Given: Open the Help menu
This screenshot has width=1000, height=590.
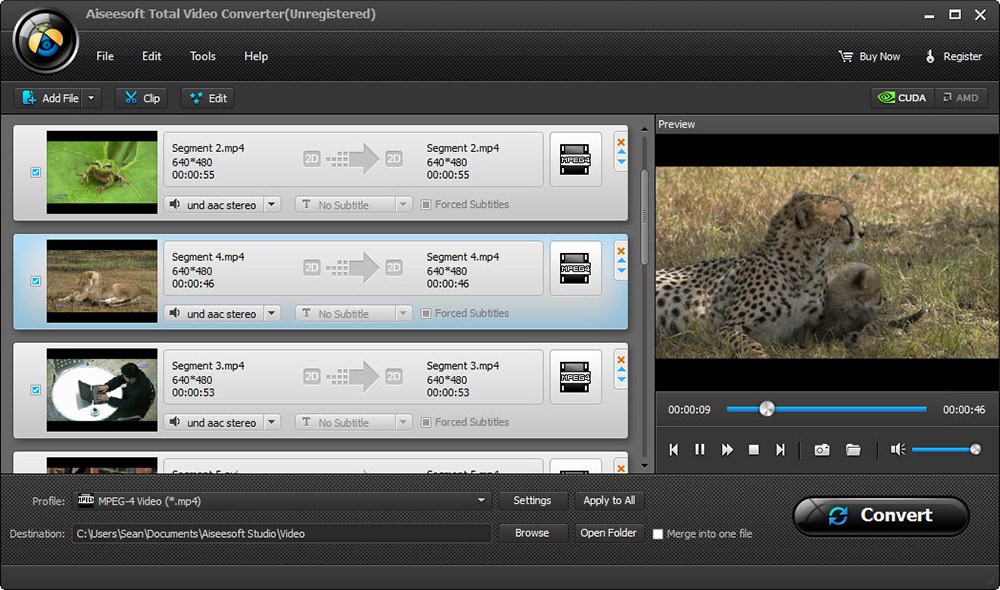Looking at the screenshot, I should point(256,56).
